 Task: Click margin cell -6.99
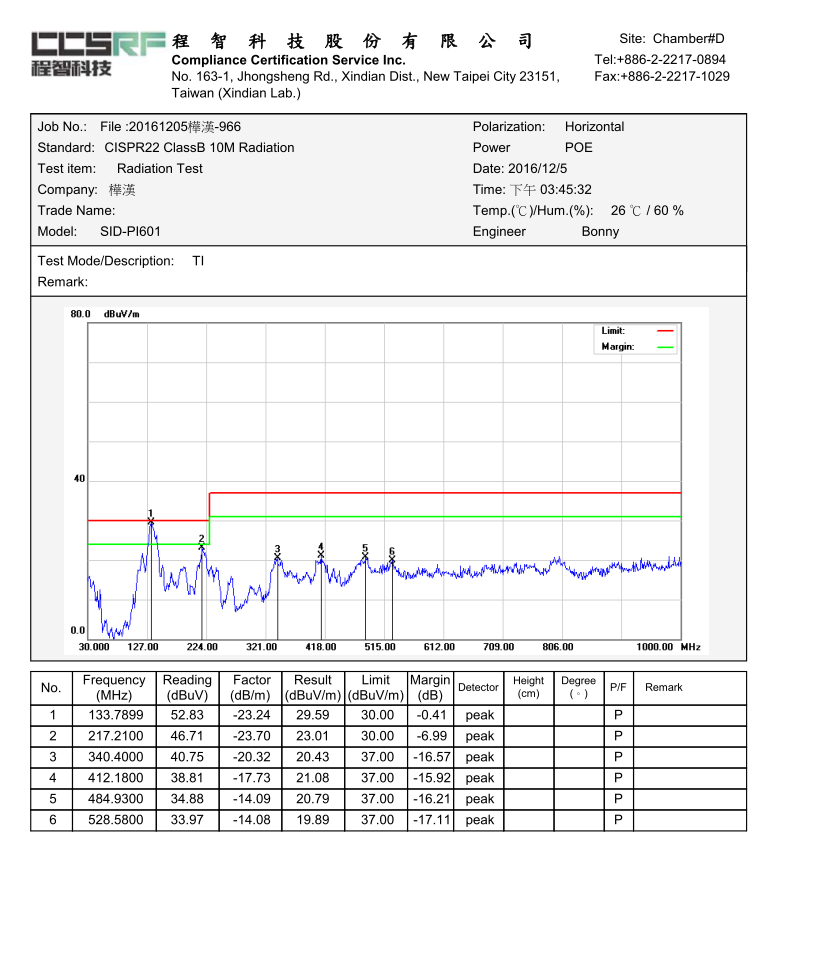431,736
